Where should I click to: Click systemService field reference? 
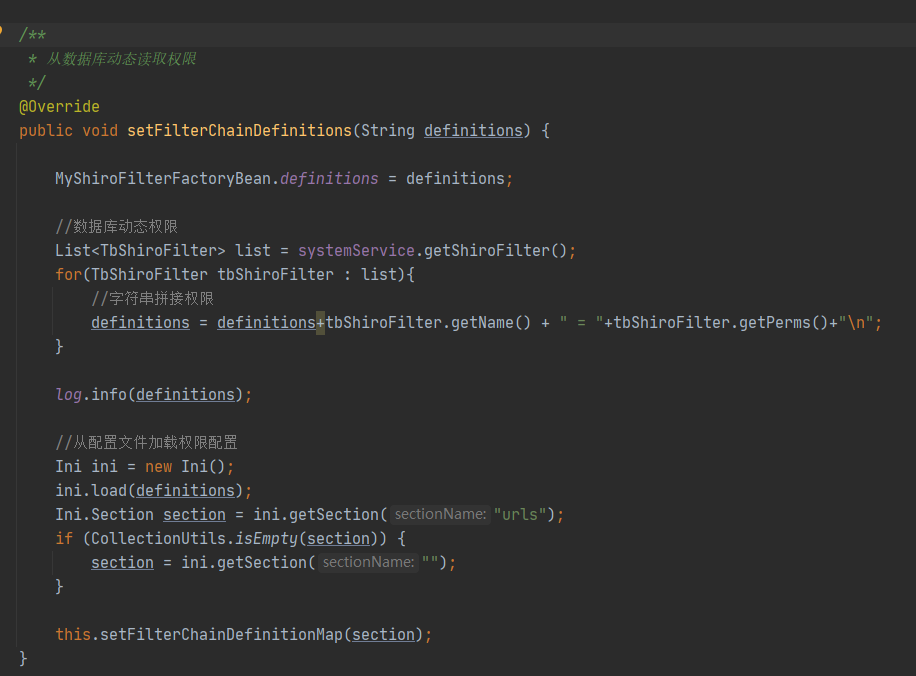tap(356, 251)
